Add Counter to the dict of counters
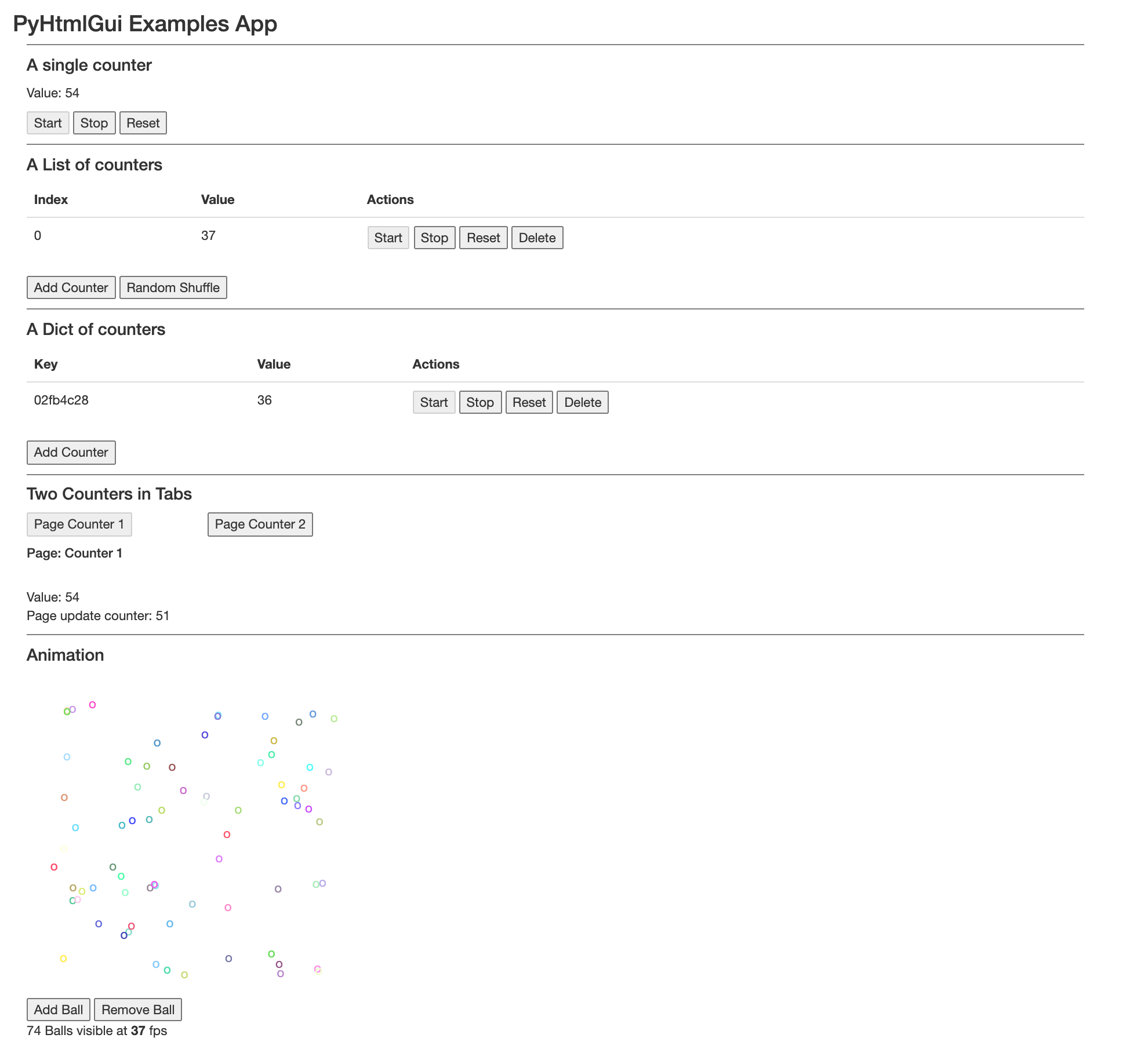The width and height of the screenshot is (1148, 1049). tap(71, 452)
